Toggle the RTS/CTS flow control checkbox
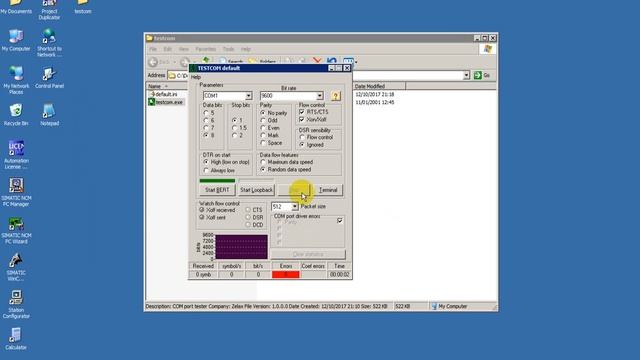640x360 pixels. coord(302,112)
